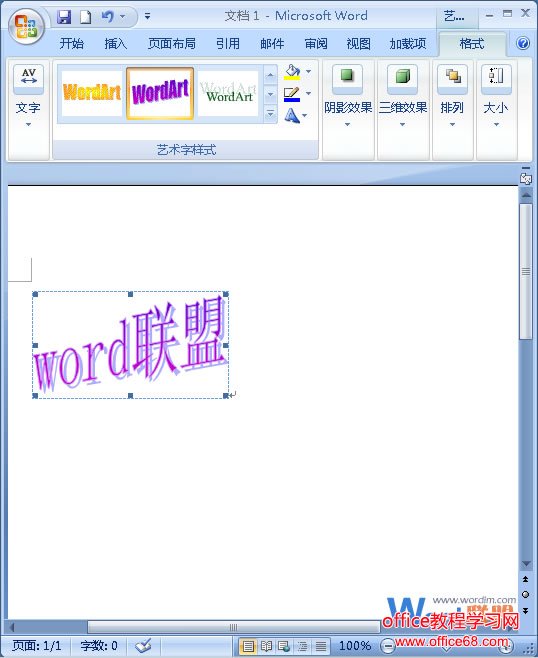The height and width of the screenshot is (658, 538).
Task: Create new document from quick access toolbar
Action: coord(85,17)
